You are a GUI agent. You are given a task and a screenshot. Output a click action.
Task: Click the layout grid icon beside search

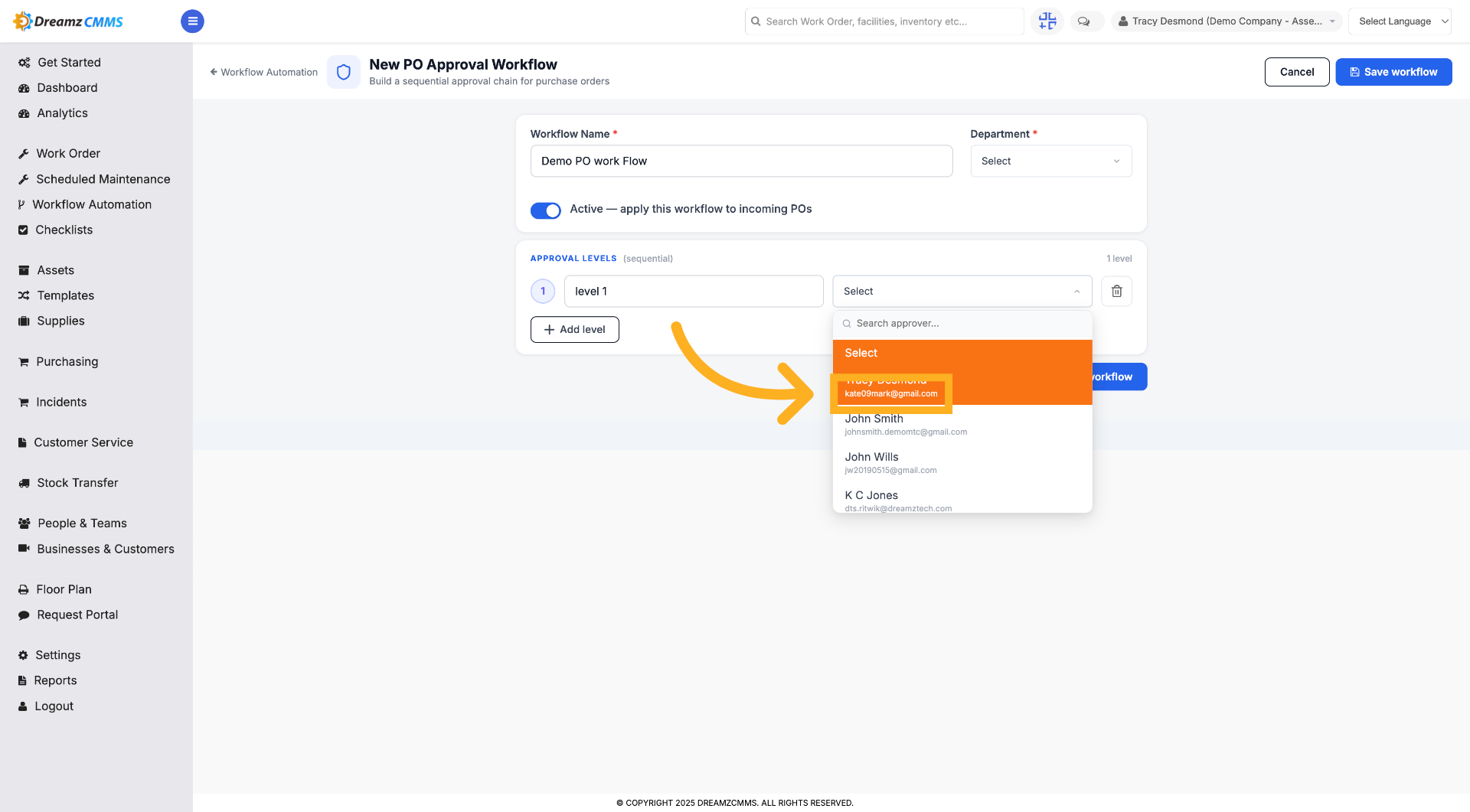(x=1047, y=21)
